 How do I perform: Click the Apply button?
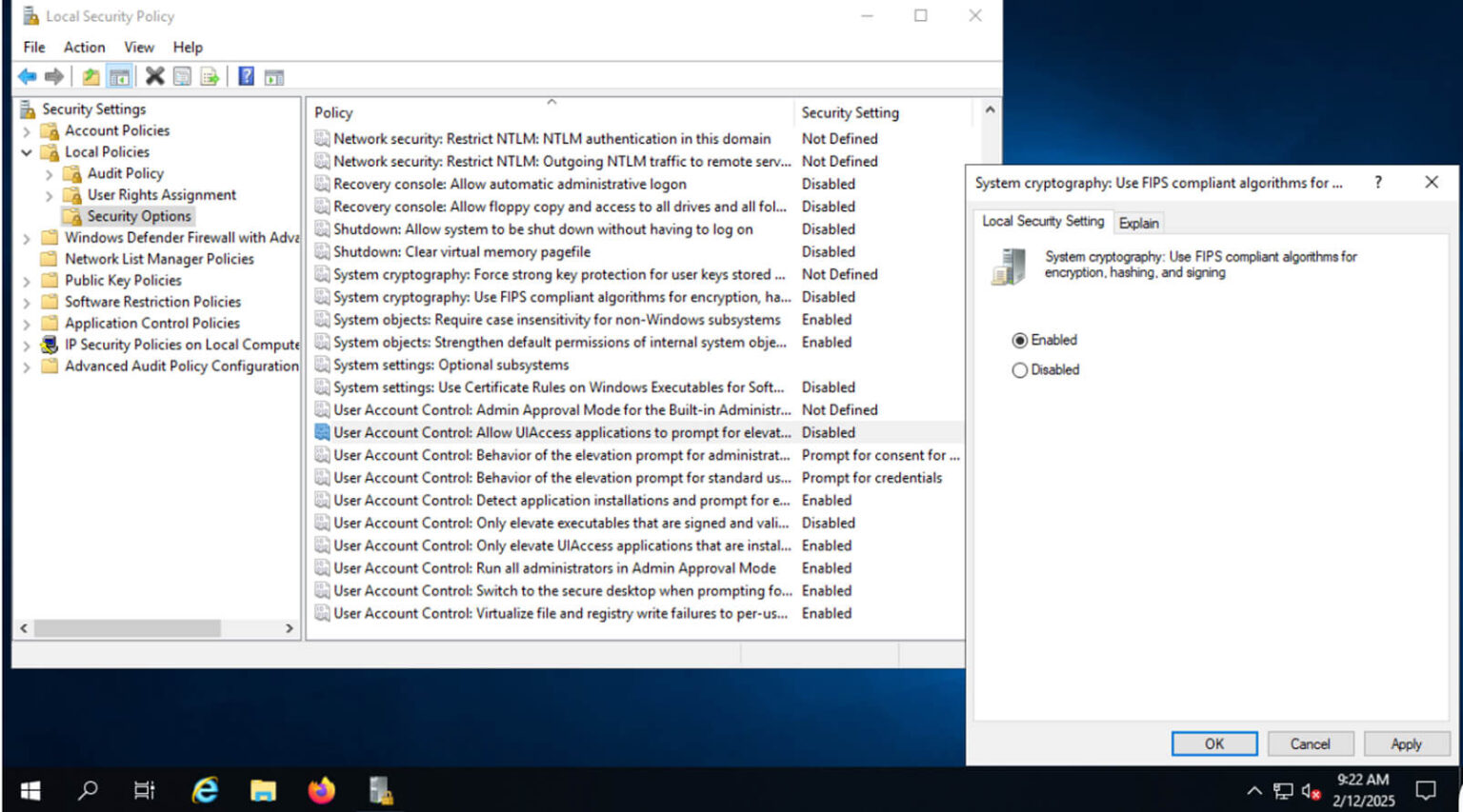pyautogui.click(x=1405, y=743)
